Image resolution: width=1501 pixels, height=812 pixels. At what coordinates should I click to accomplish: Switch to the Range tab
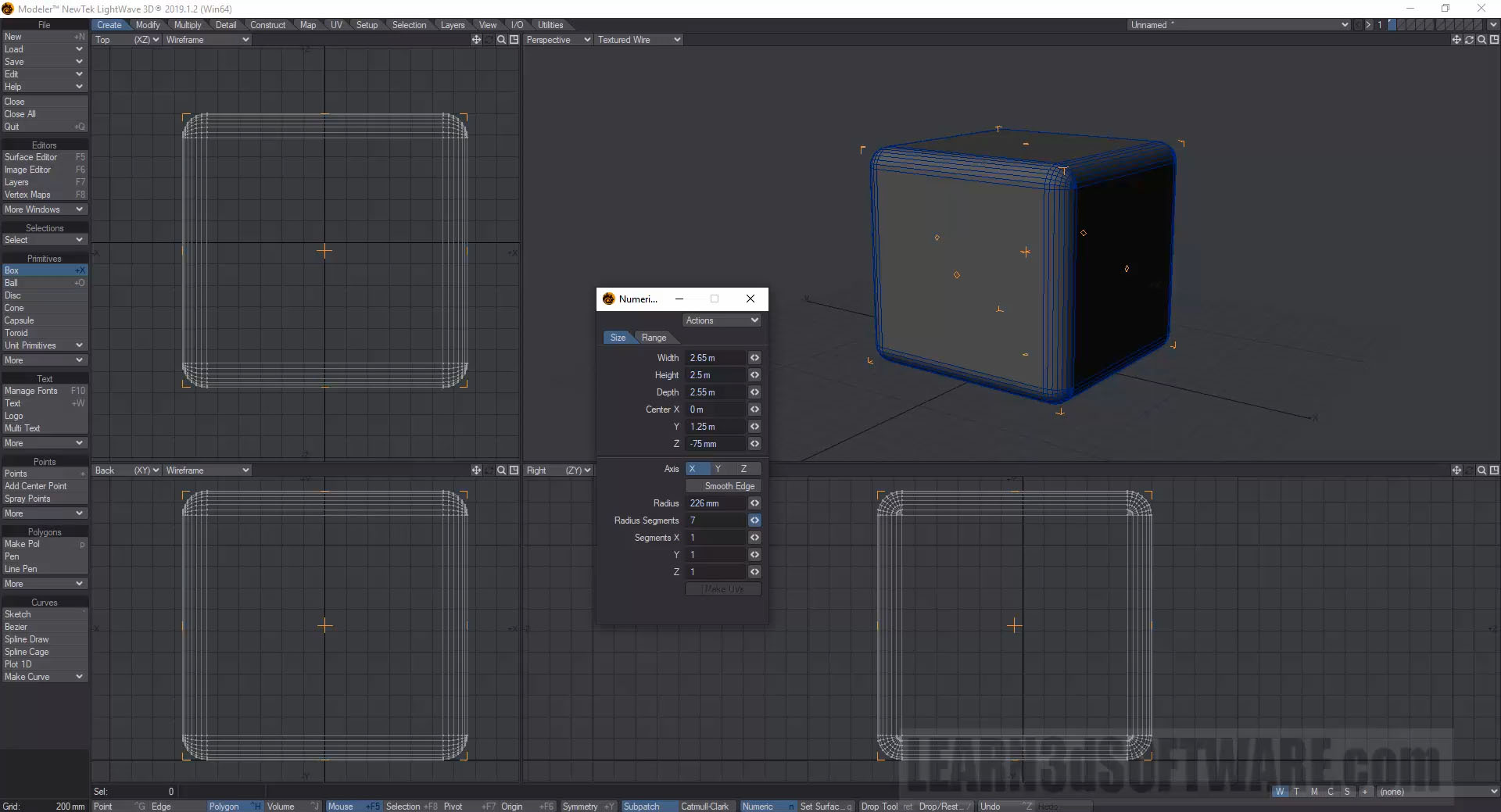click(654, 338)
